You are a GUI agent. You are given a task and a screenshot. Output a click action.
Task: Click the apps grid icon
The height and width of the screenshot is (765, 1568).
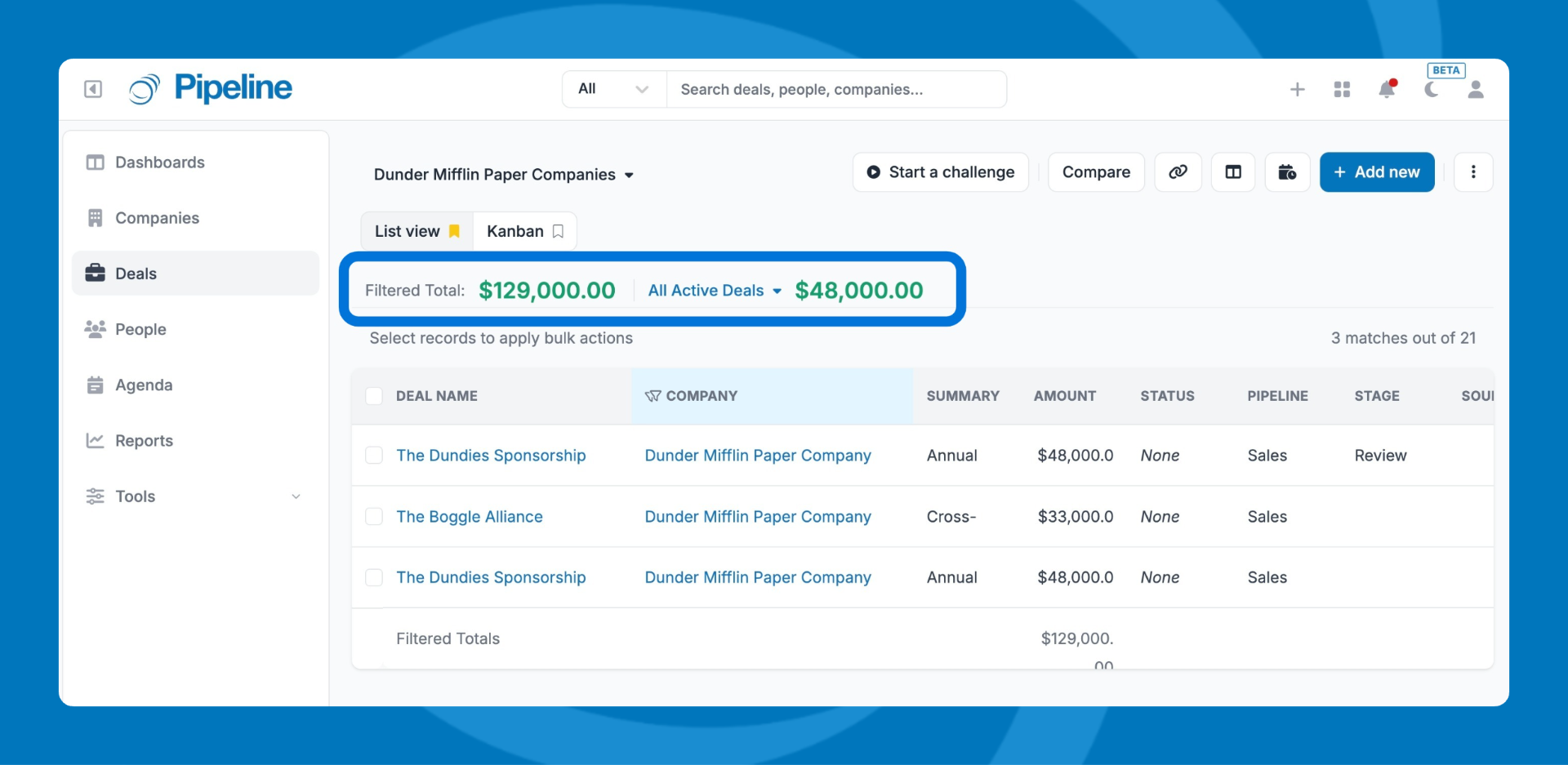point(1342,89)
